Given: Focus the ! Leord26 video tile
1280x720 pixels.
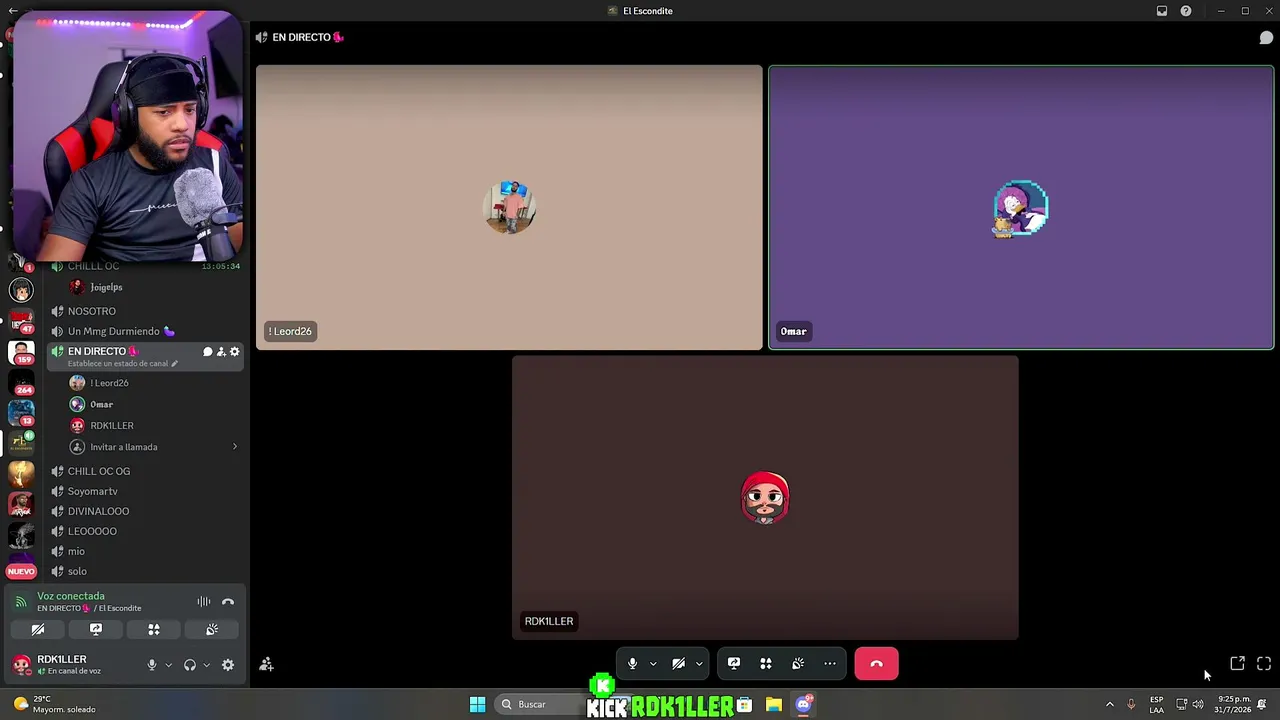Looking at the screenshot, I should click(509, 208).
